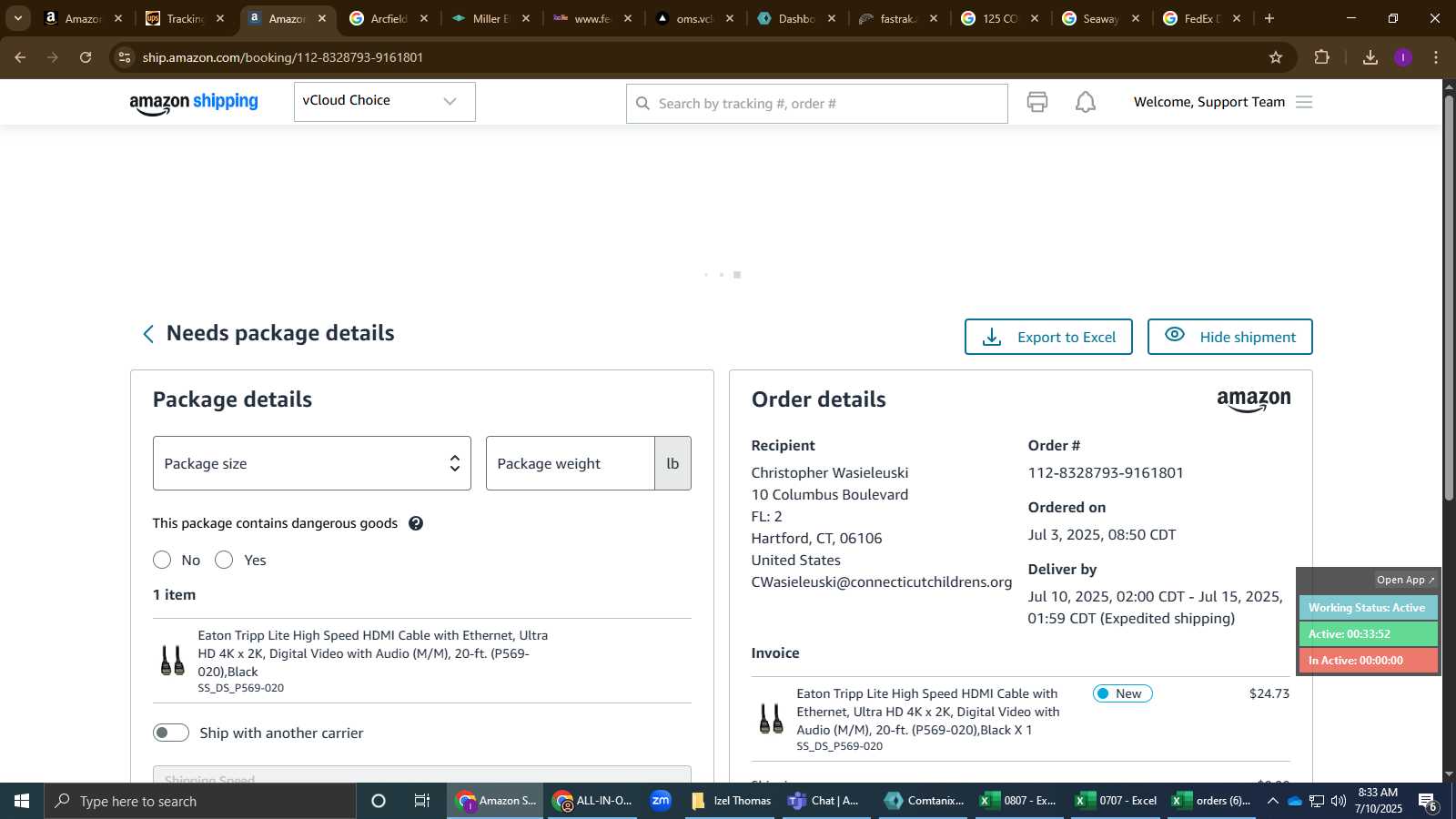1456x819 pixels.
Task: Click Open App in status widget
Action: point(1405,580)
